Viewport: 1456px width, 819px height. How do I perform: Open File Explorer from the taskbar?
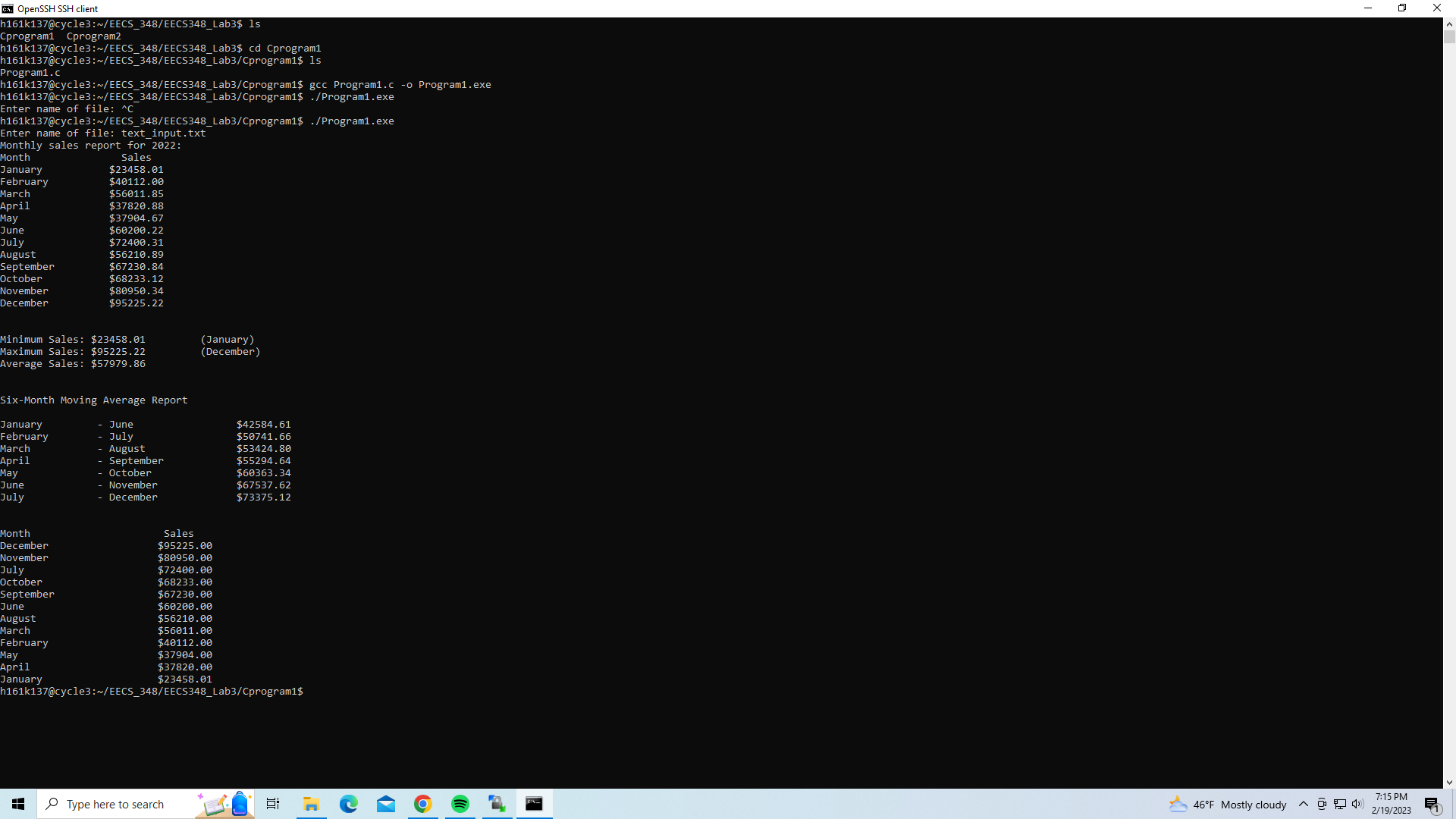pos(311,804)
